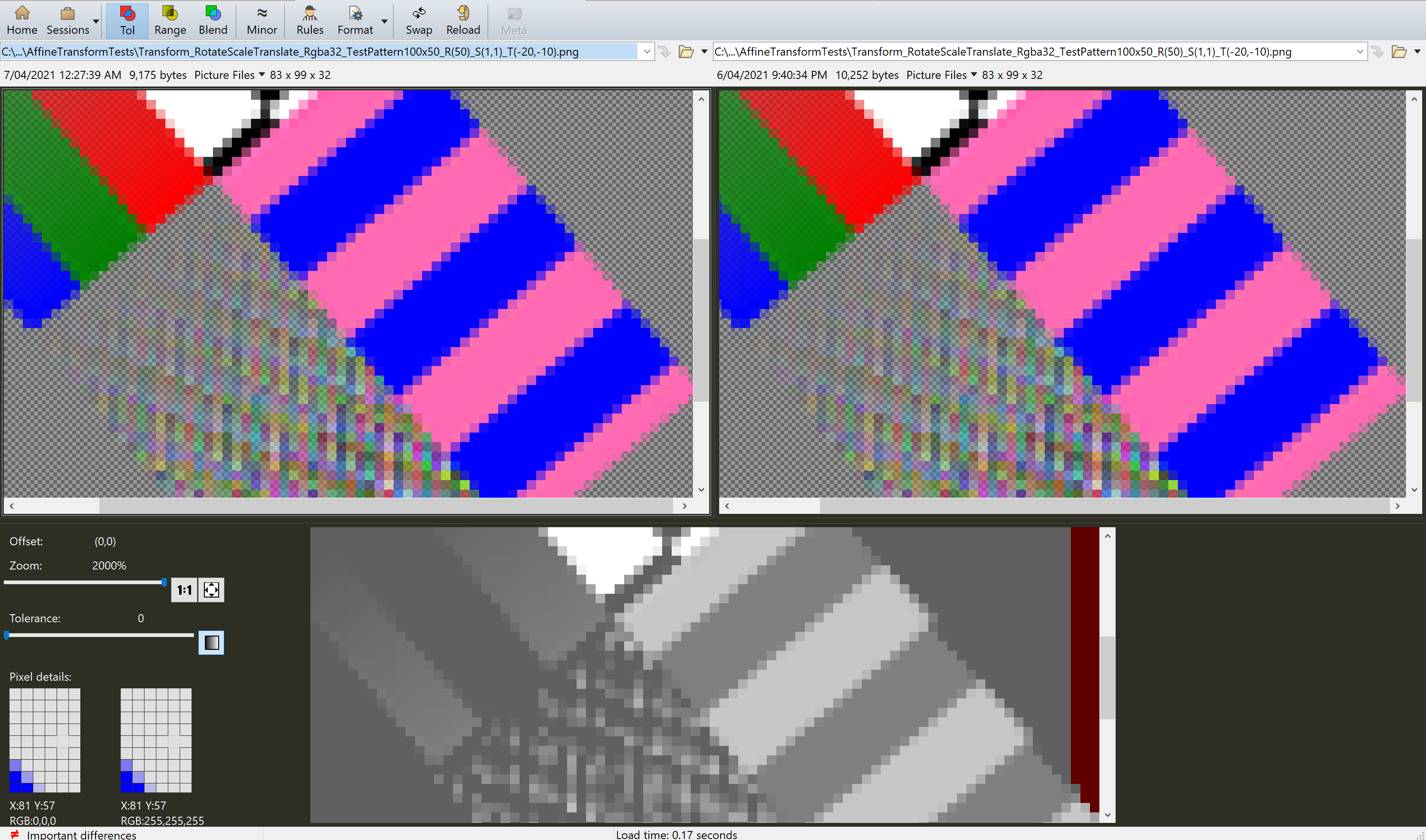Toggle the Tol tolerance mode
This screenshot has width=1426, height=840.
coord(127,20)
